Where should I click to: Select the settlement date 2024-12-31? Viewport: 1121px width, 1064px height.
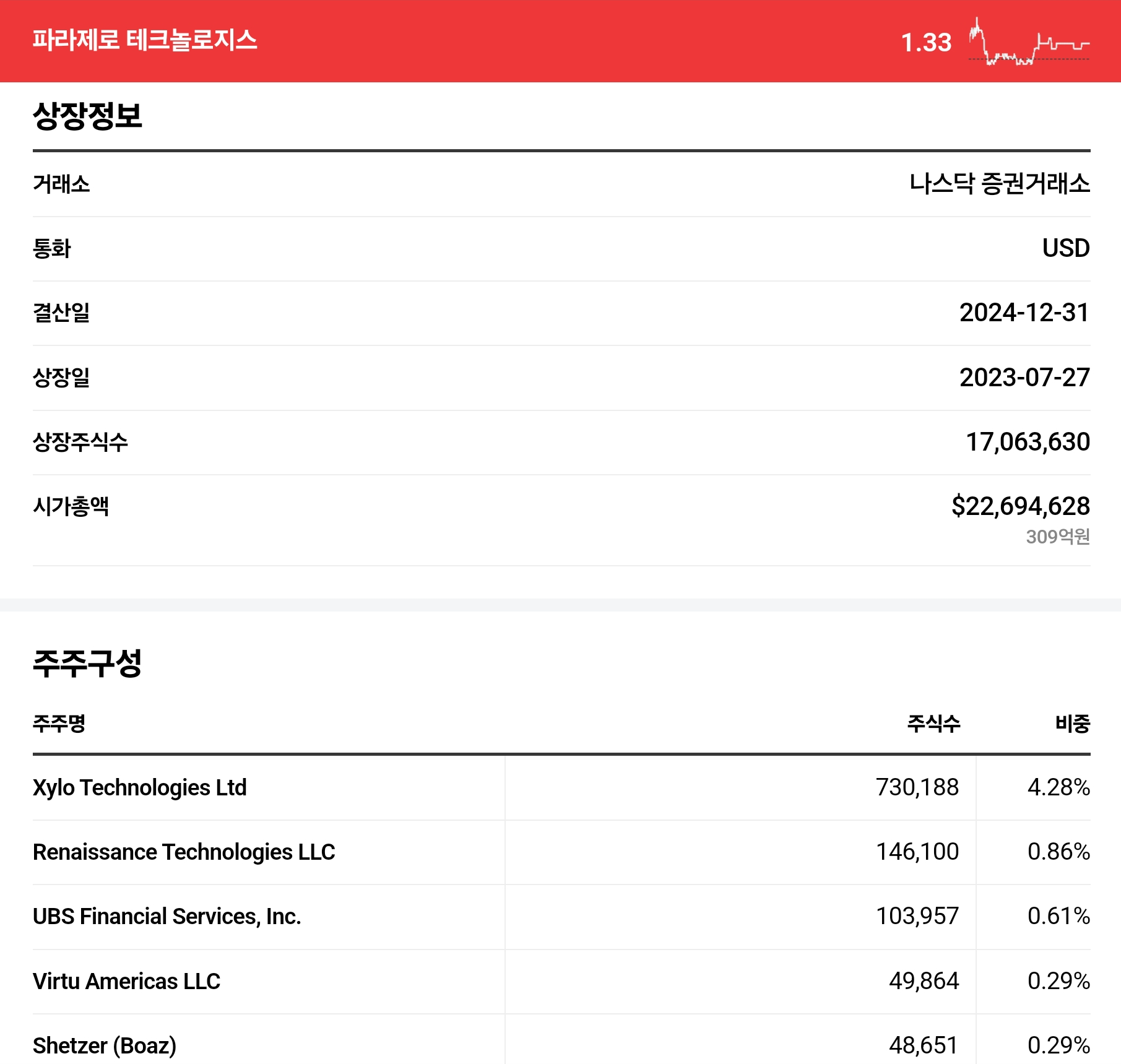(1024, 313)
